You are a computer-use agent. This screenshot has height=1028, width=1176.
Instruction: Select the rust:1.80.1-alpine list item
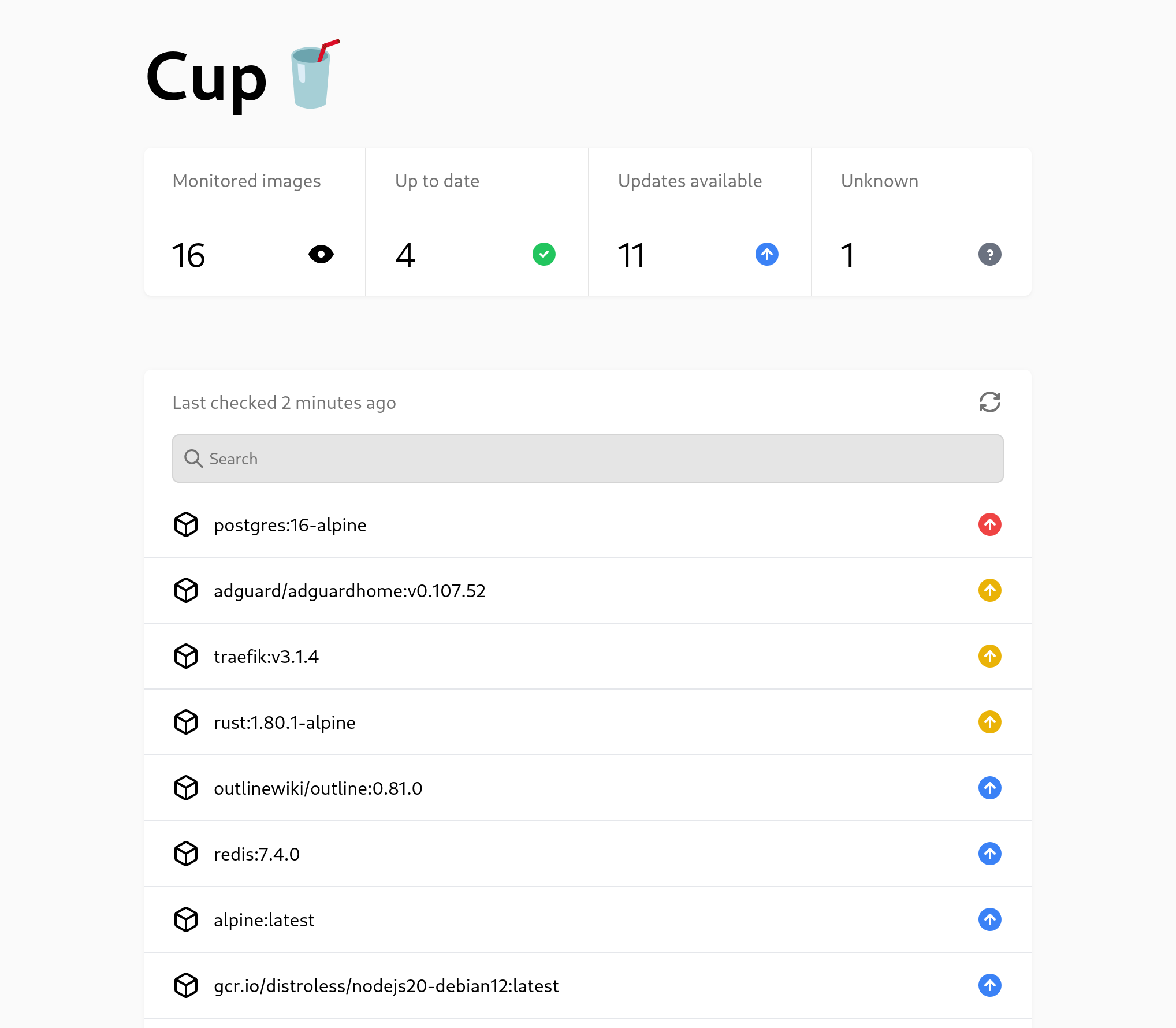284,722
